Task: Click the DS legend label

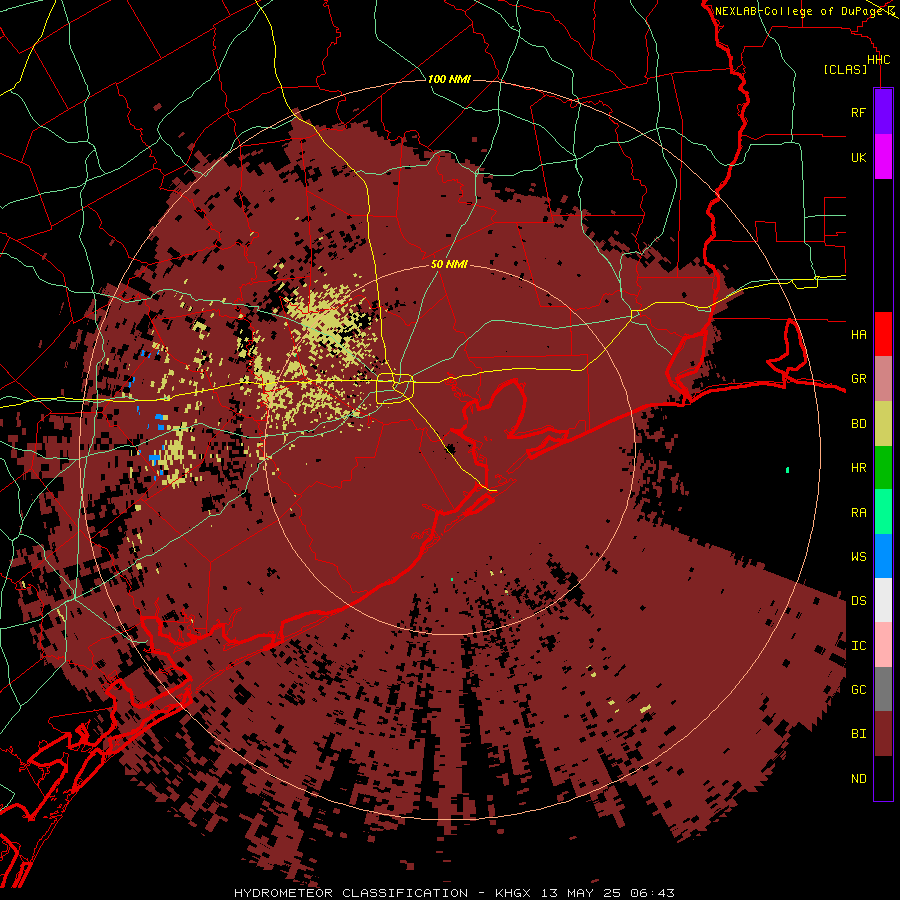Action: (x=859, y=601)
